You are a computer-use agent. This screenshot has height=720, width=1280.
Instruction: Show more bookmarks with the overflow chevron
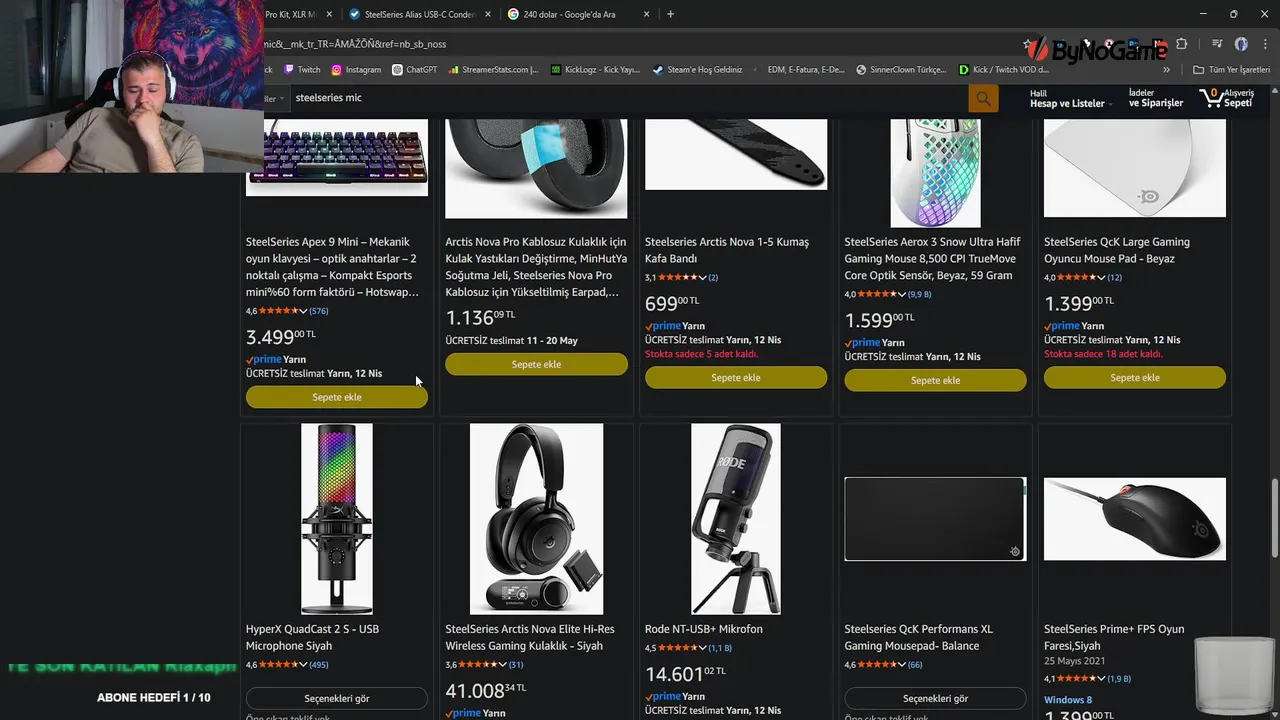click(1166, 70)
